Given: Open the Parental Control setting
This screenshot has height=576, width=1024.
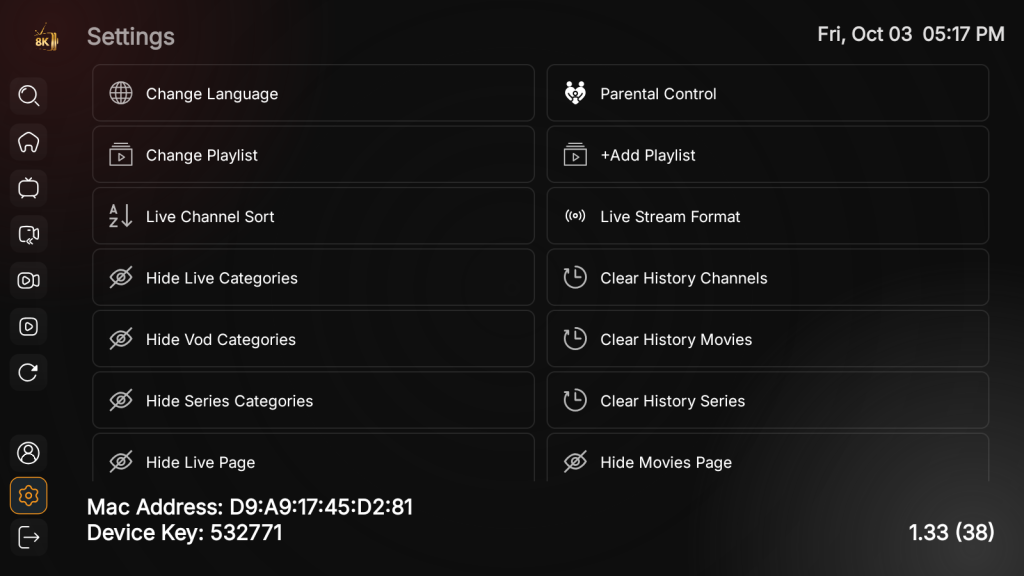Looking at the screenshot, I should 767,94.
